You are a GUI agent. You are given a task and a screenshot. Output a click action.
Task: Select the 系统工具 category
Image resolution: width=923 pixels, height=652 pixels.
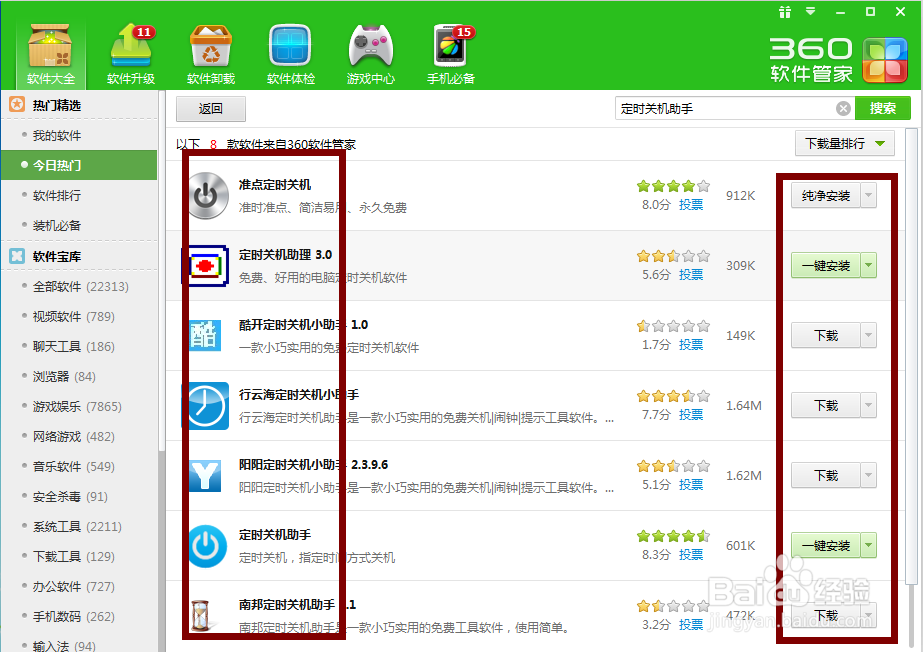tap(59, 526)
